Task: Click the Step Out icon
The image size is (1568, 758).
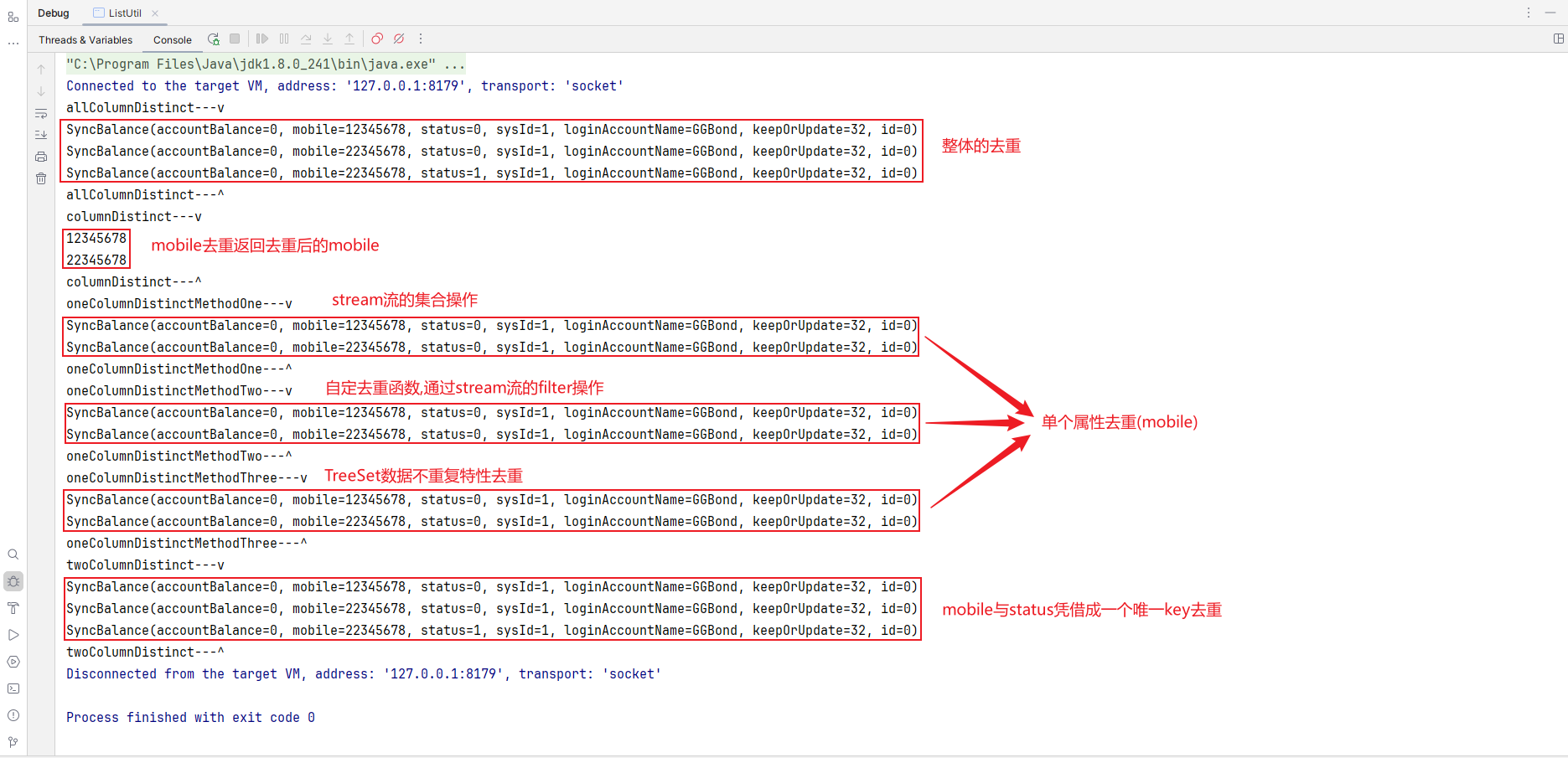Action: [x=349, y=39]
